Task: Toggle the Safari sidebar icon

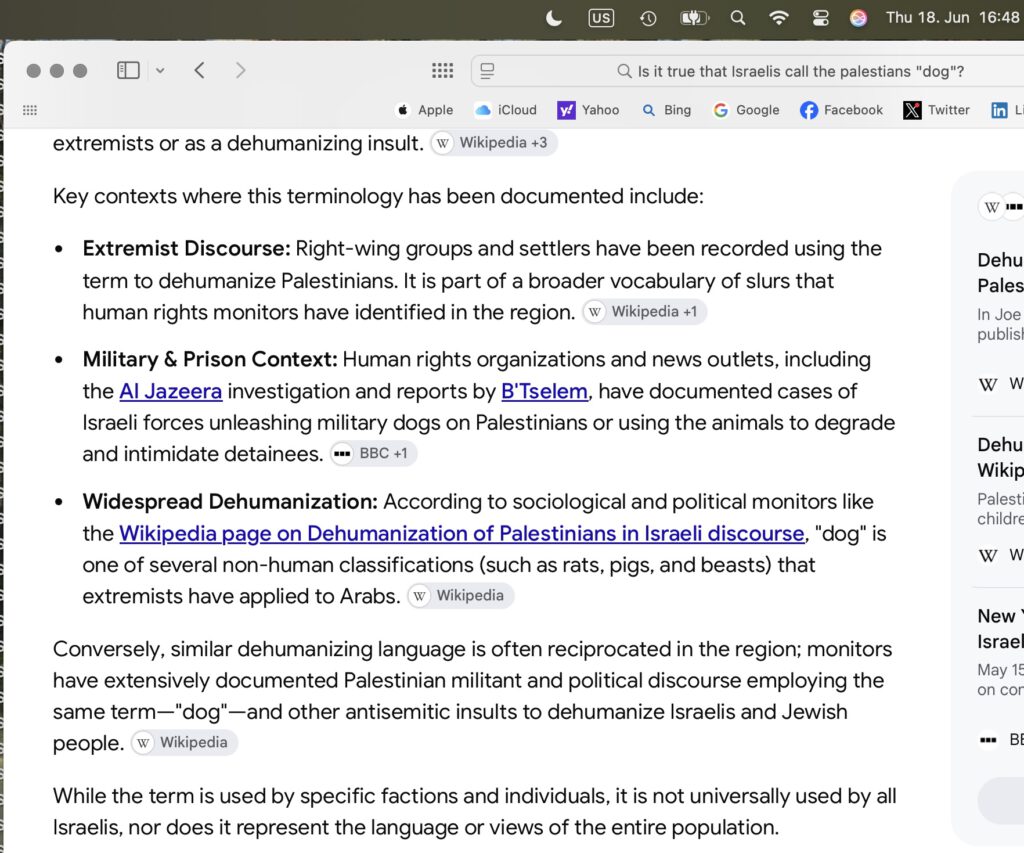Action: (128, 70)
